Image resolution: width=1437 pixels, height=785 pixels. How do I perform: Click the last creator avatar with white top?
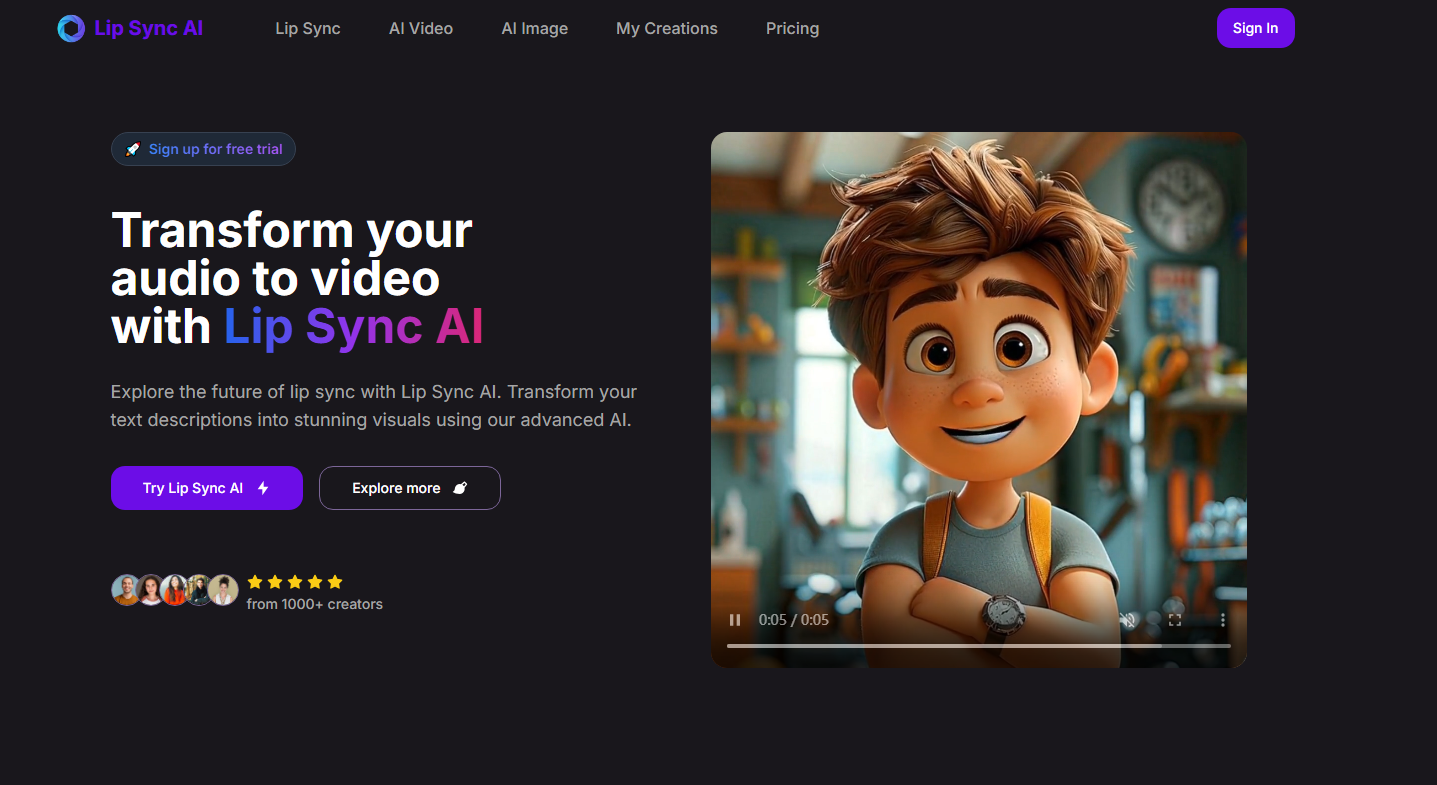click(224, 590)
